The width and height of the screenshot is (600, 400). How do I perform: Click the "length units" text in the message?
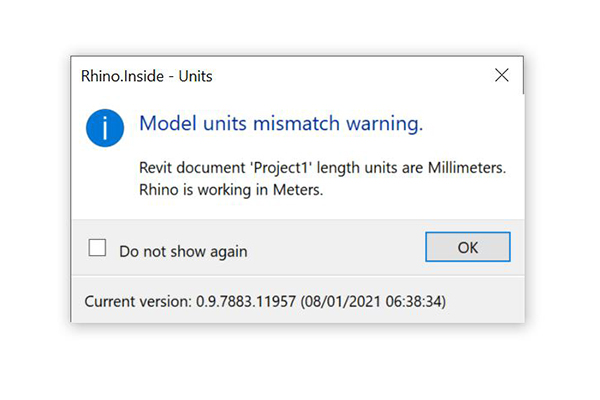(364, 168)
